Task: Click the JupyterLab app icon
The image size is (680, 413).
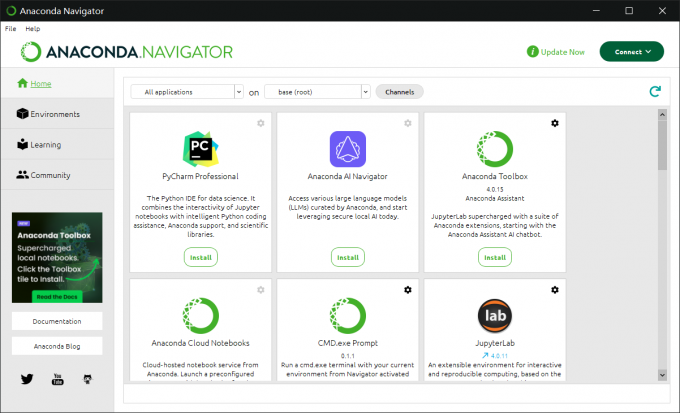Action: click(495, 315)
